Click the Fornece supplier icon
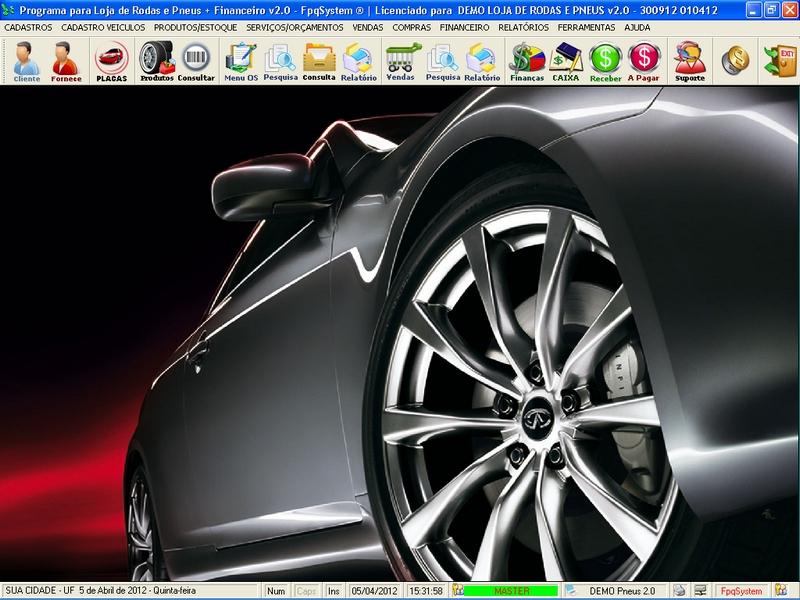This screenshot has height=600, width=800. [67, 61]
